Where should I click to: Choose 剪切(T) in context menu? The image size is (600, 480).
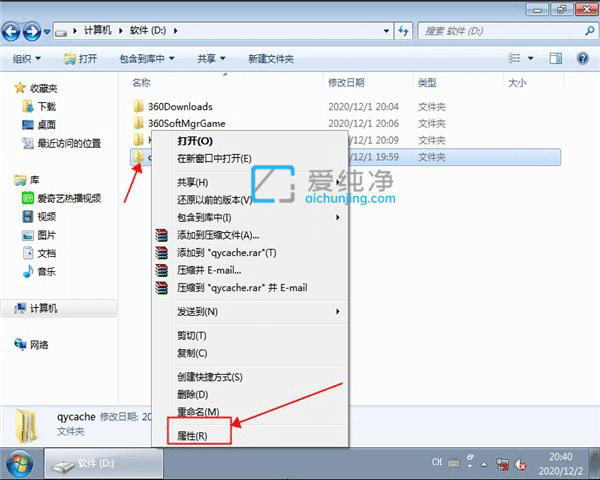pyautogui.click(x=251, y=336)
